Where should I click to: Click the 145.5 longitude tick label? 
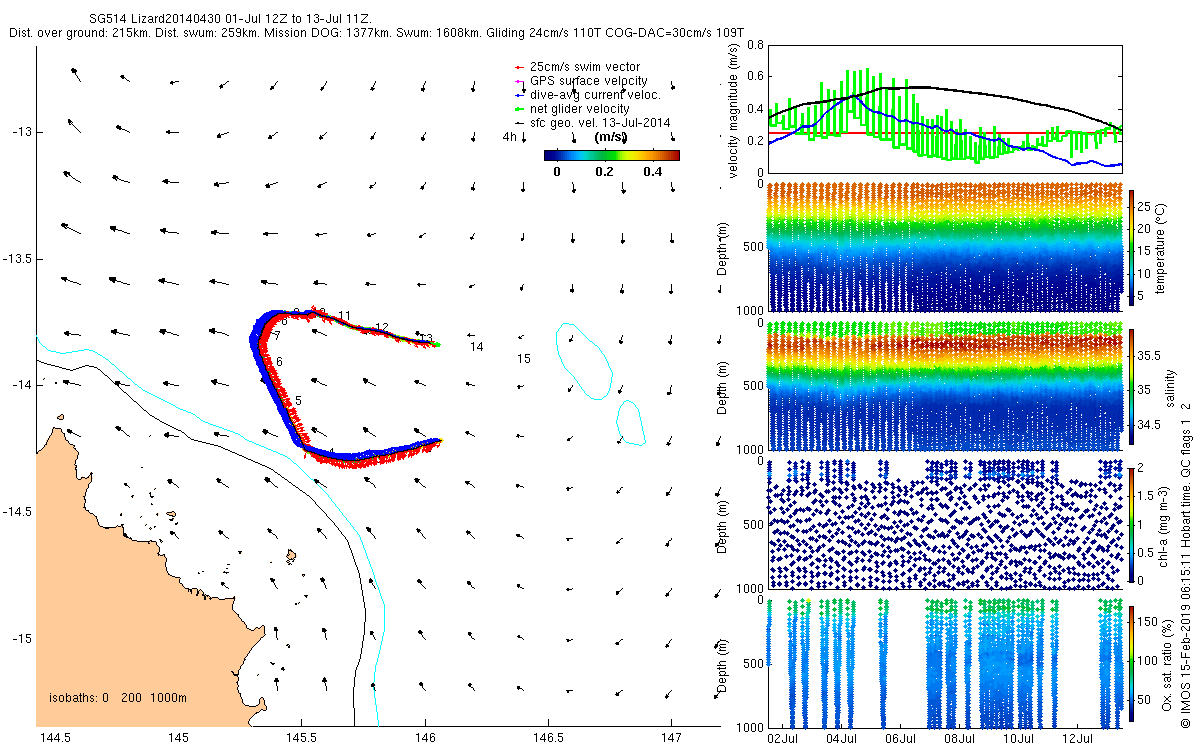point(301,738)
